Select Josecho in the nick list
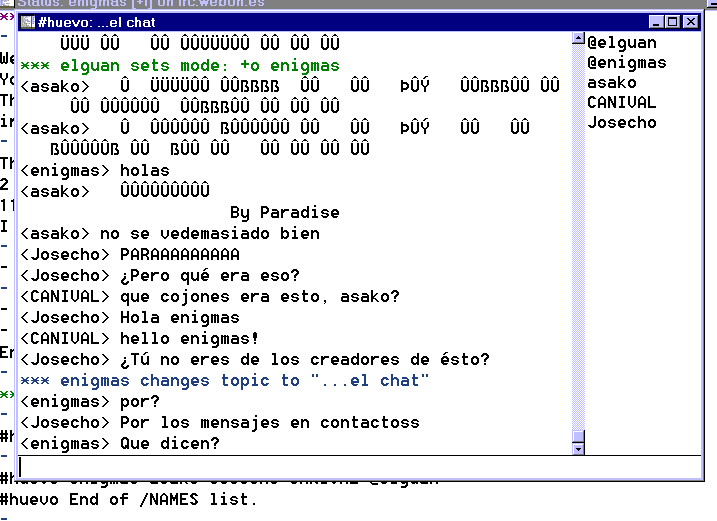The image size is (717, 521). pos(621,123)
